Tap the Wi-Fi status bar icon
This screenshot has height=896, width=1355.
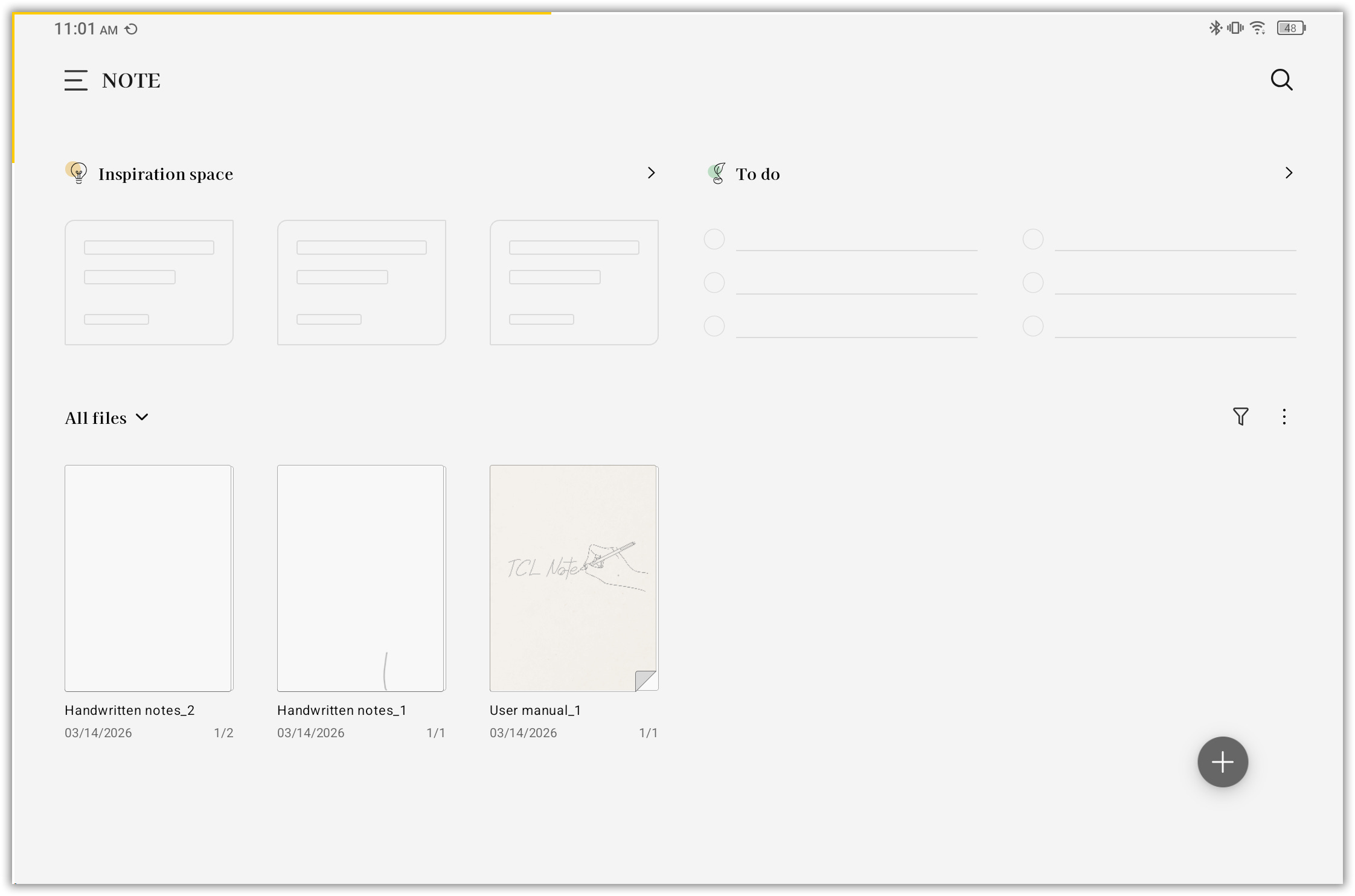(1258, 28)
